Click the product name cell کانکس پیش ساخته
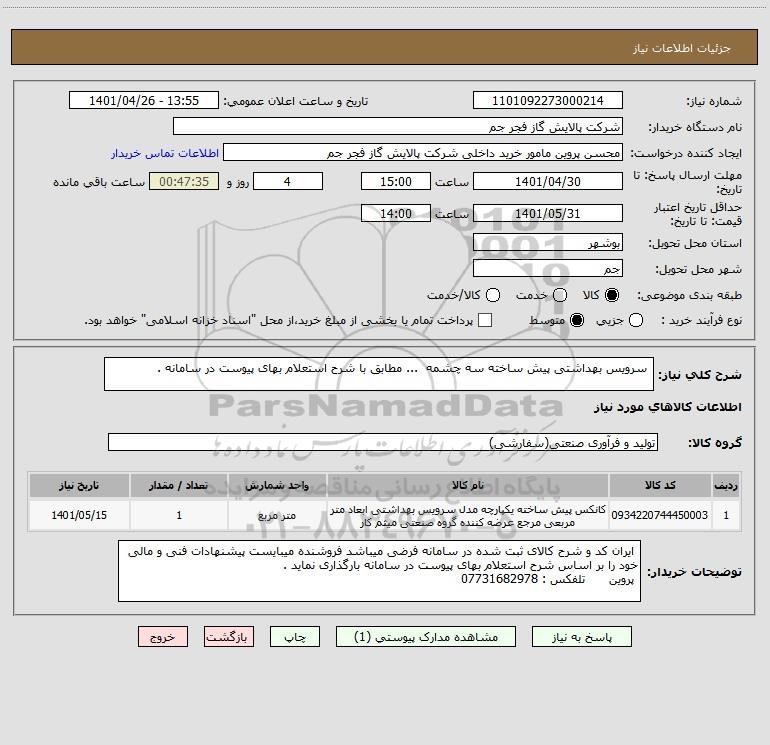Image resolution: width=770 pixels, height=745 pixels. coord(468,515)
